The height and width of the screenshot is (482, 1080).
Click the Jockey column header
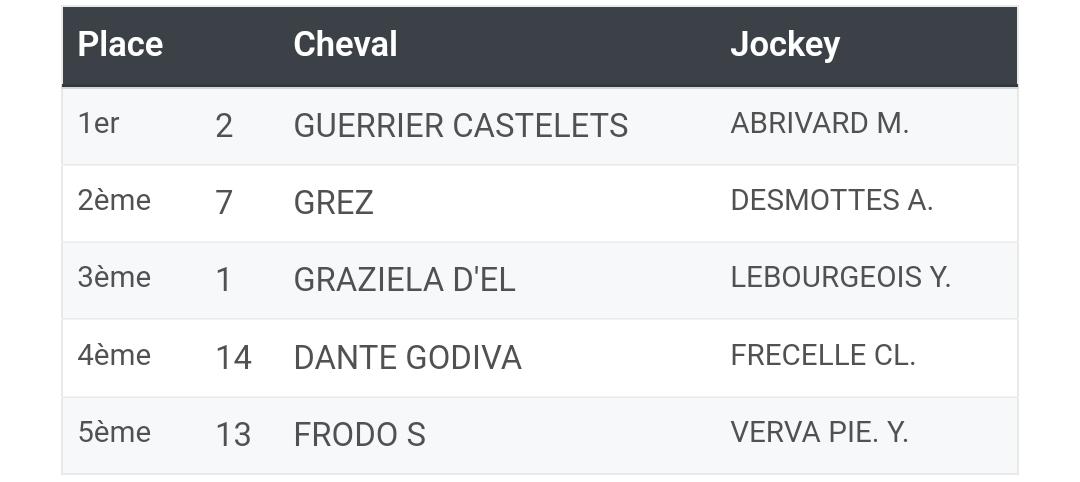pos(785,45)
